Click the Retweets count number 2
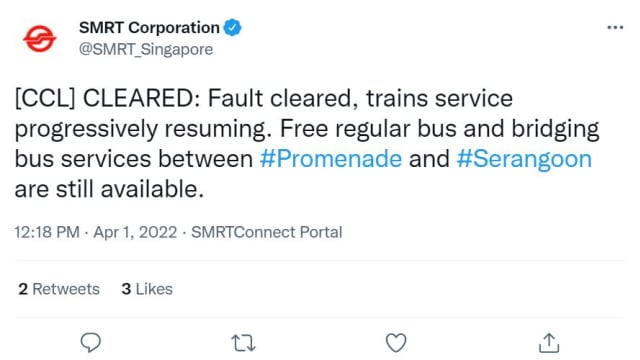Image resolution: width=640 pixels, height=360 pixels. (23, 289)
